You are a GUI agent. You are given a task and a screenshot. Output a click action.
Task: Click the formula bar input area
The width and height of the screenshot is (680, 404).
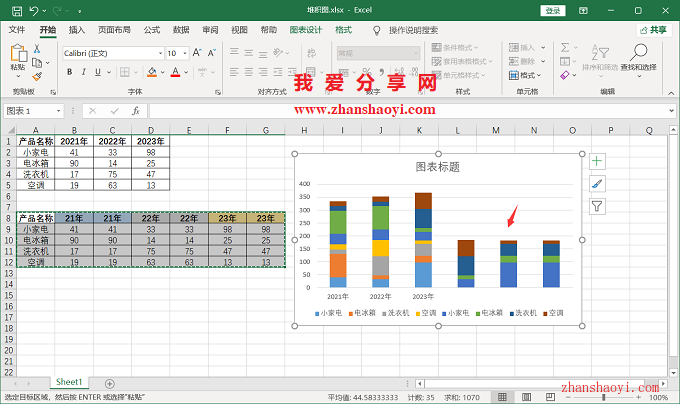[x=408, y=111]
